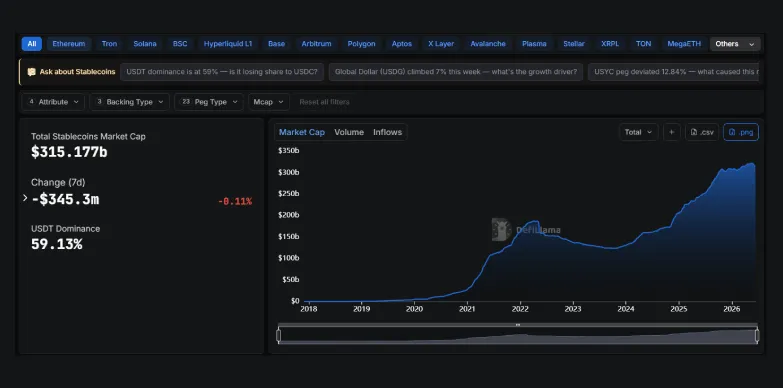Click Reset all filters
783x388 pixels.
click(x=325, y=102)
